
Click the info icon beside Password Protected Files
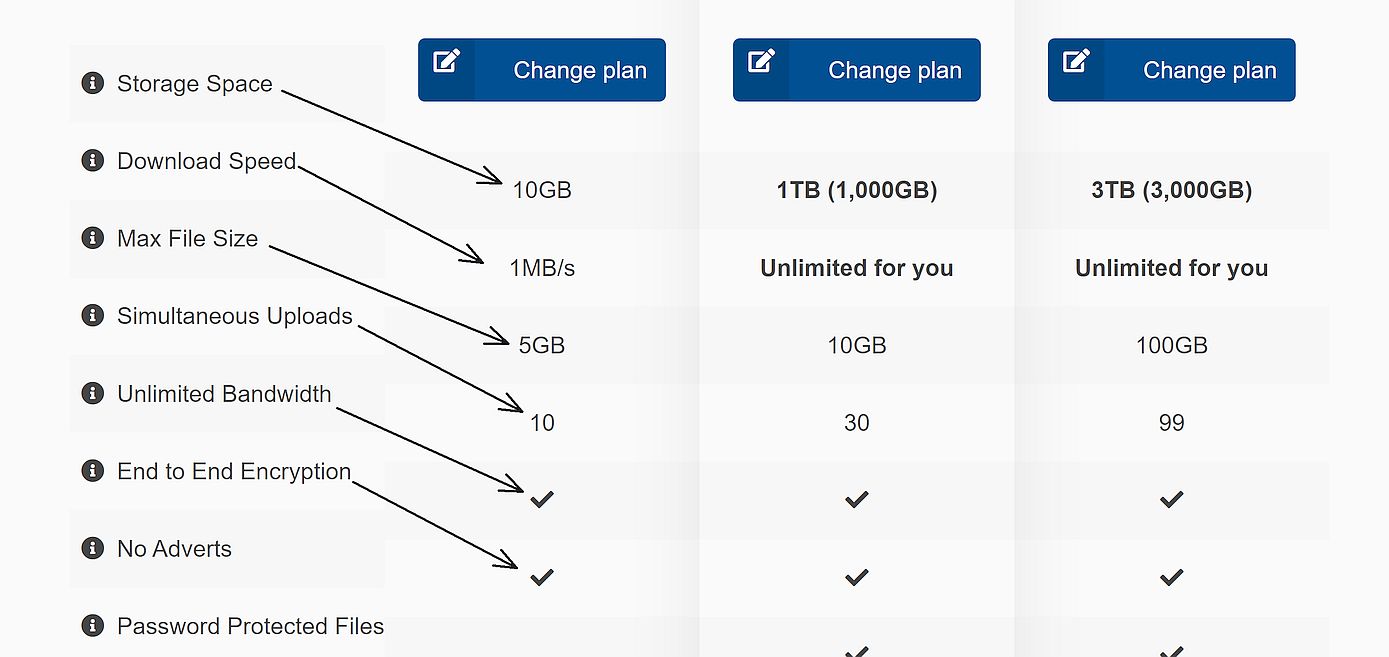pyautogui.click(x=93, y=626)
